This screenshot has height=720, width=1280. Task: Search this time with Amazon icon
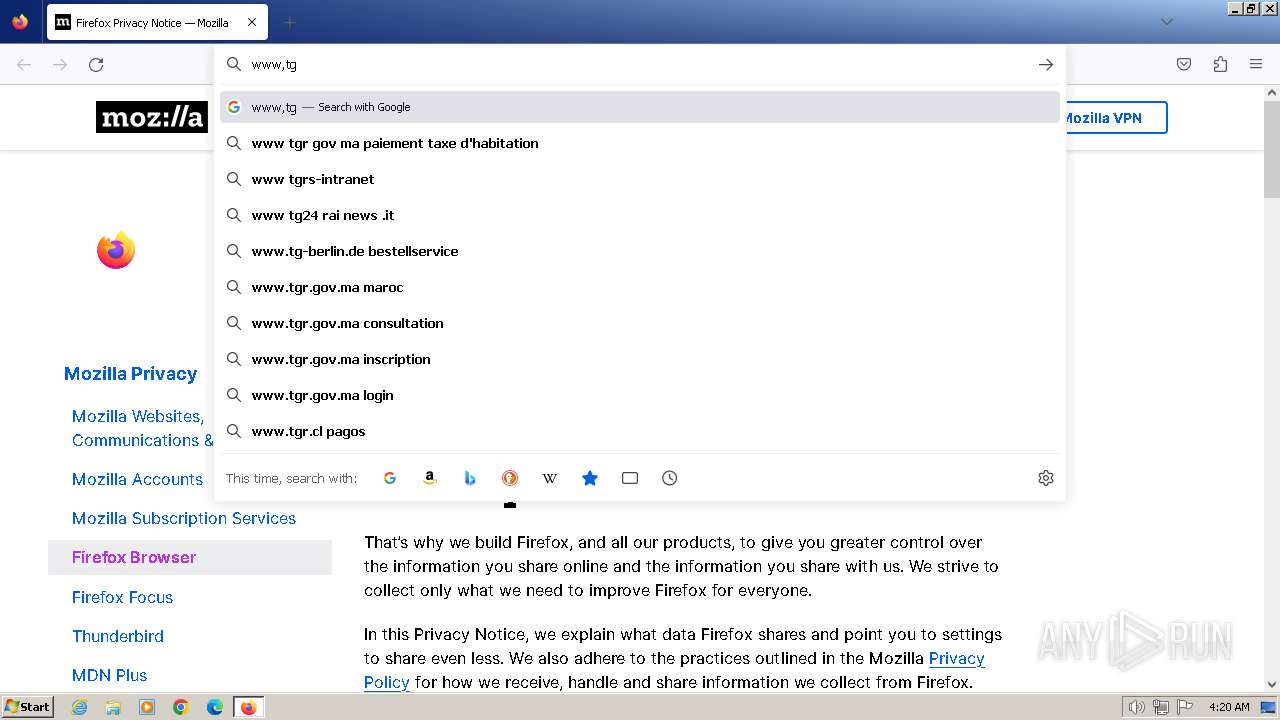pyautogui.click(x=430, y=478)
